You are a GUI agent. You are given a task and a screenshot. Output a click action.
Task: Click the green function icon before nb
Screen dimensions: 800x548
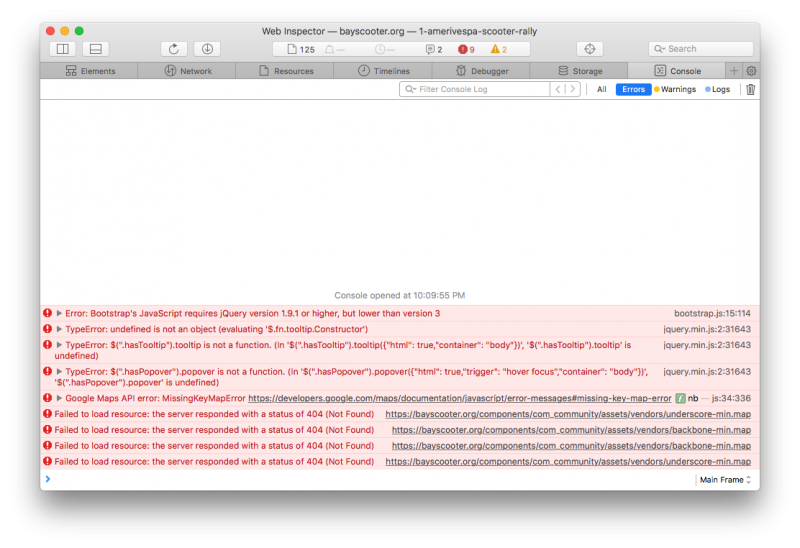tap(680, 398)
